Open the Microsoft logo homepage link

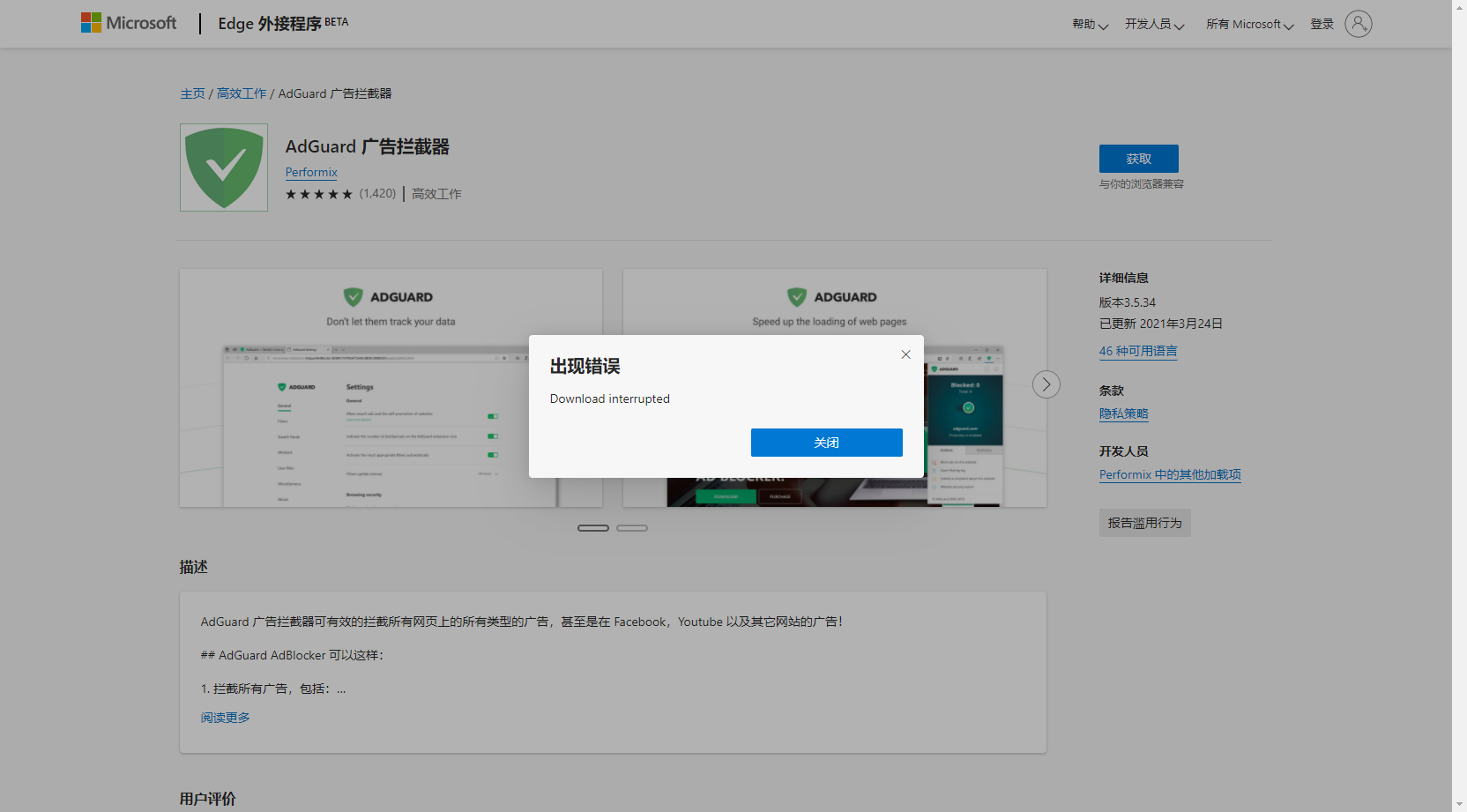pos(129,23)
